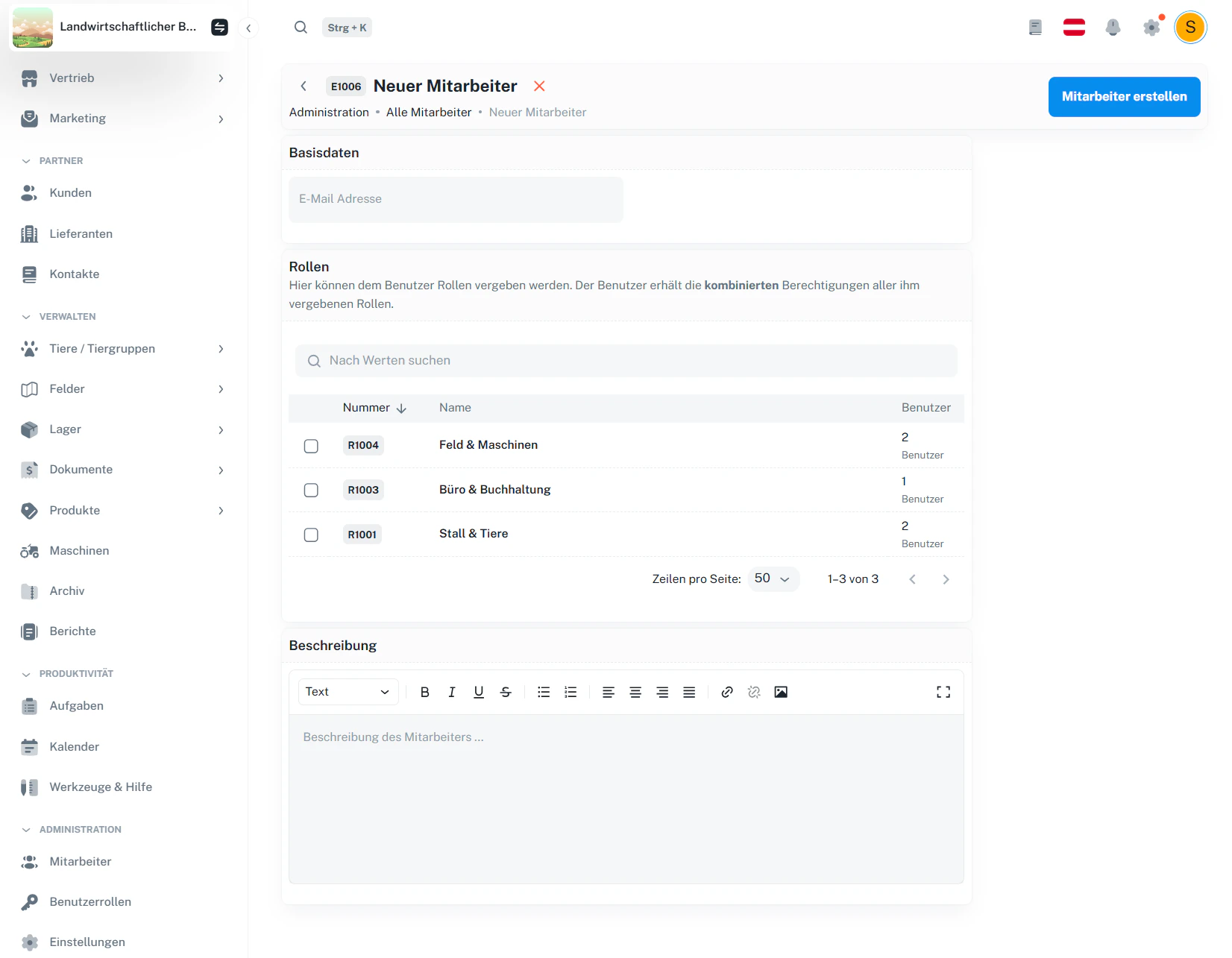Insert a link in description
This screenshot has height=958, width=1232.
pos(727,692)
